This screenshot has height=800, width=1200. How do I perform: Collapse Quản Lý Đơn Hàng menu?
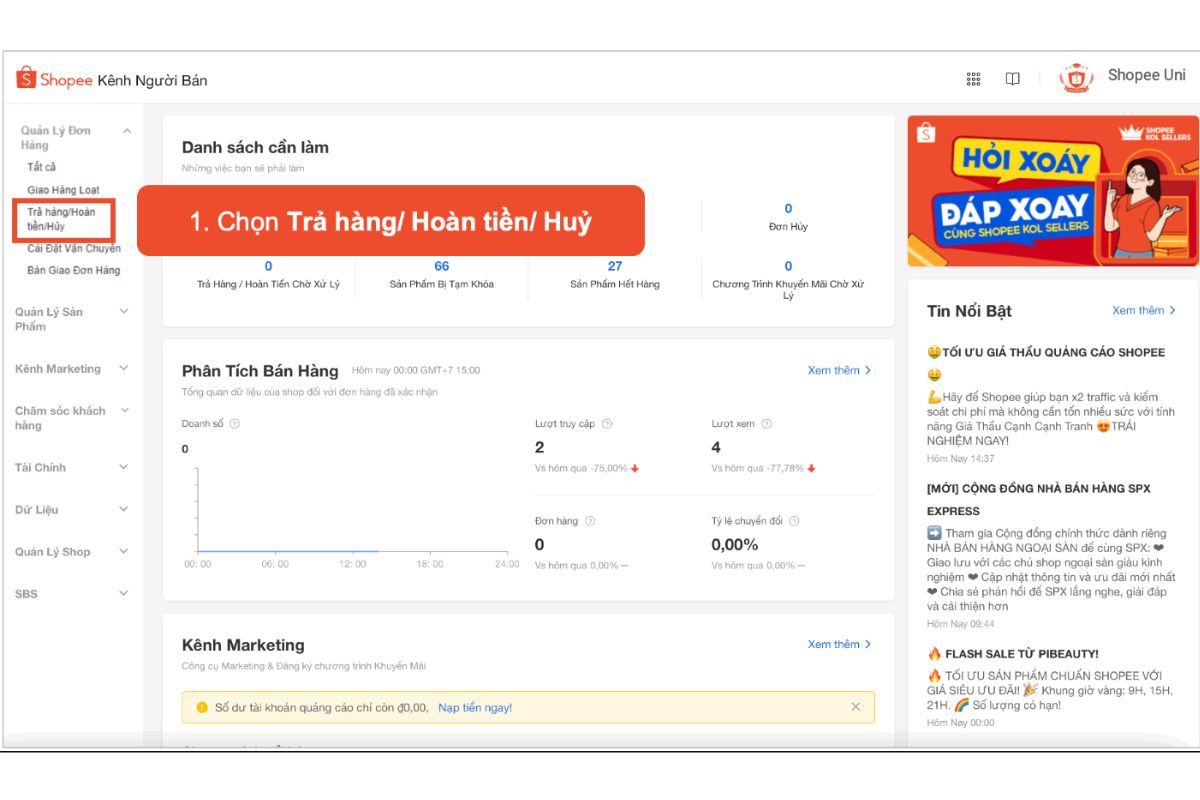click(126, 131)
